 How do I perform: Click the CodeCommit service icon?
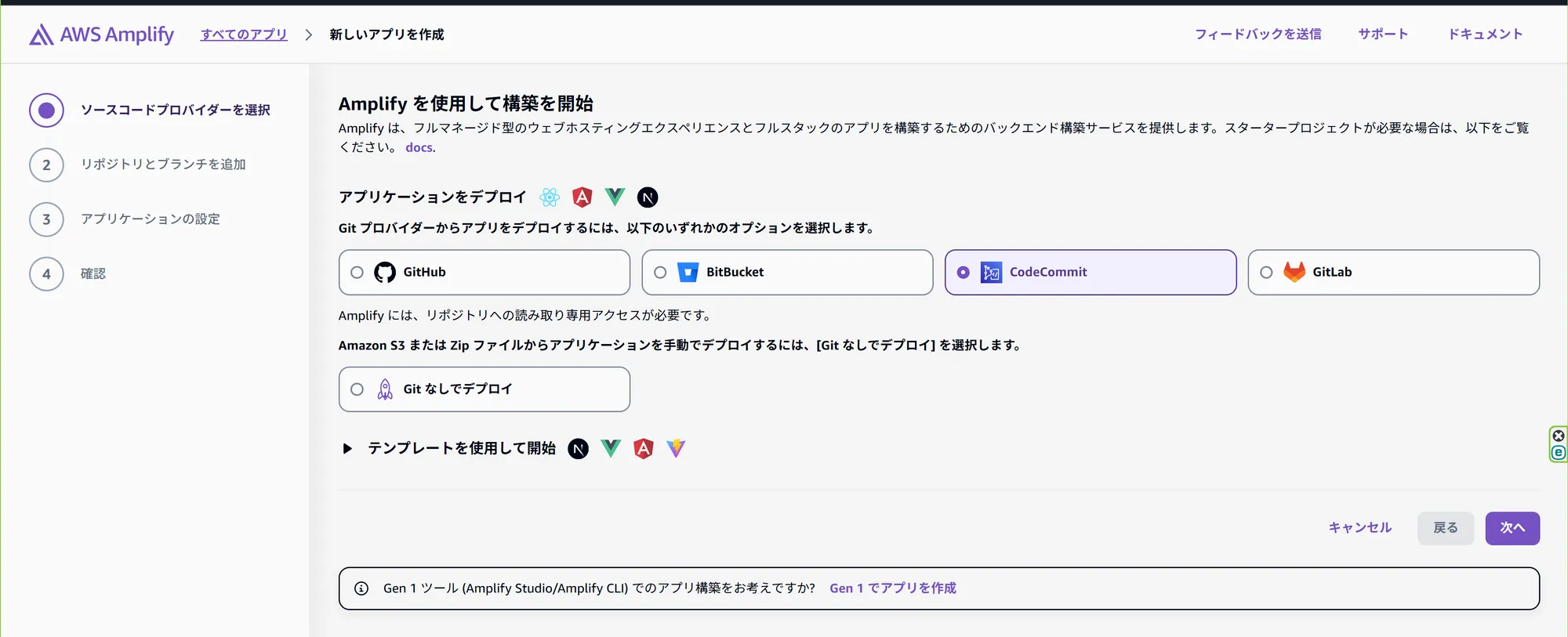click(x=991, y=273)
